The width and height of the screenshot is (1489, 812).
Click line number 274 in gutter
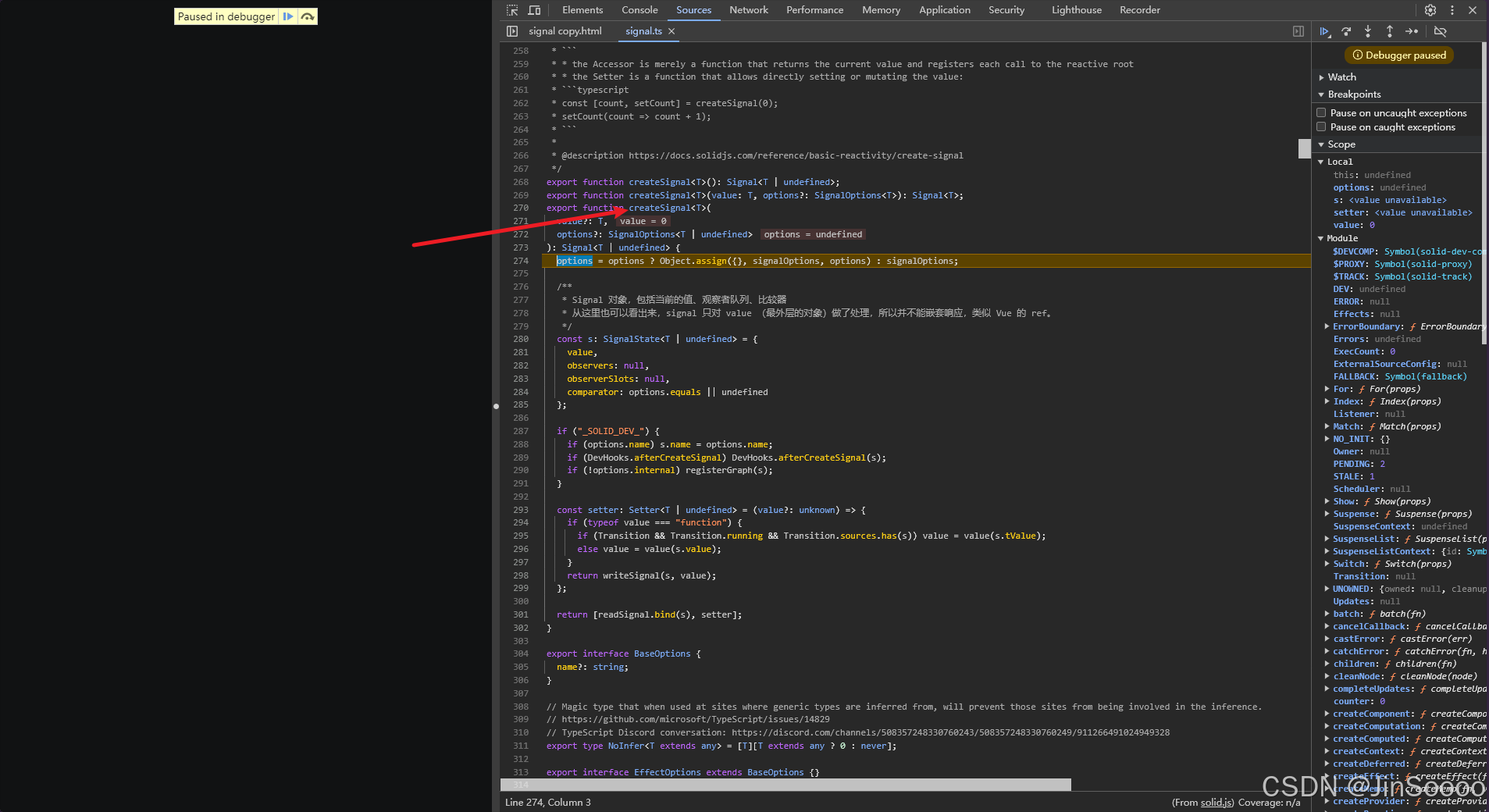coord(520,261)
